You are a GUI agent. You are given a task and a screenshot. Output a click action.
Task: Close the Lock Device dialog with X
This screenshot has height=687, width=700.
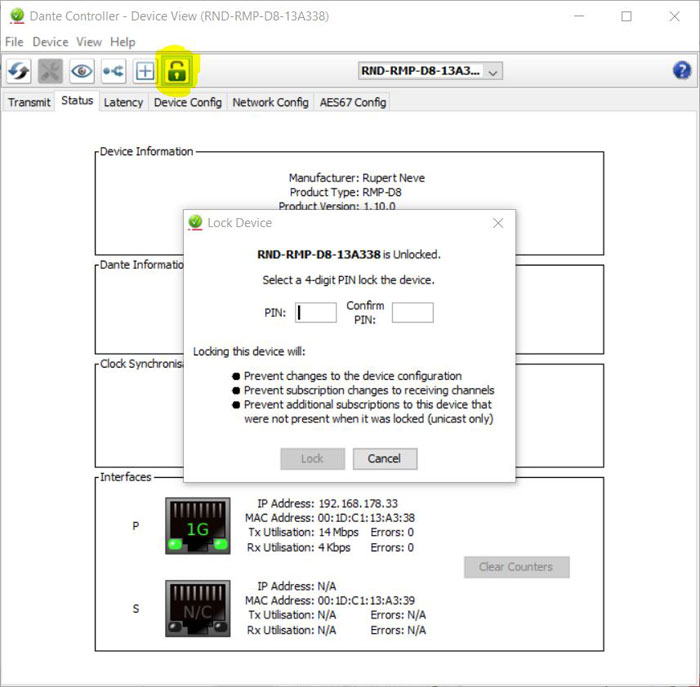point(498,223)
